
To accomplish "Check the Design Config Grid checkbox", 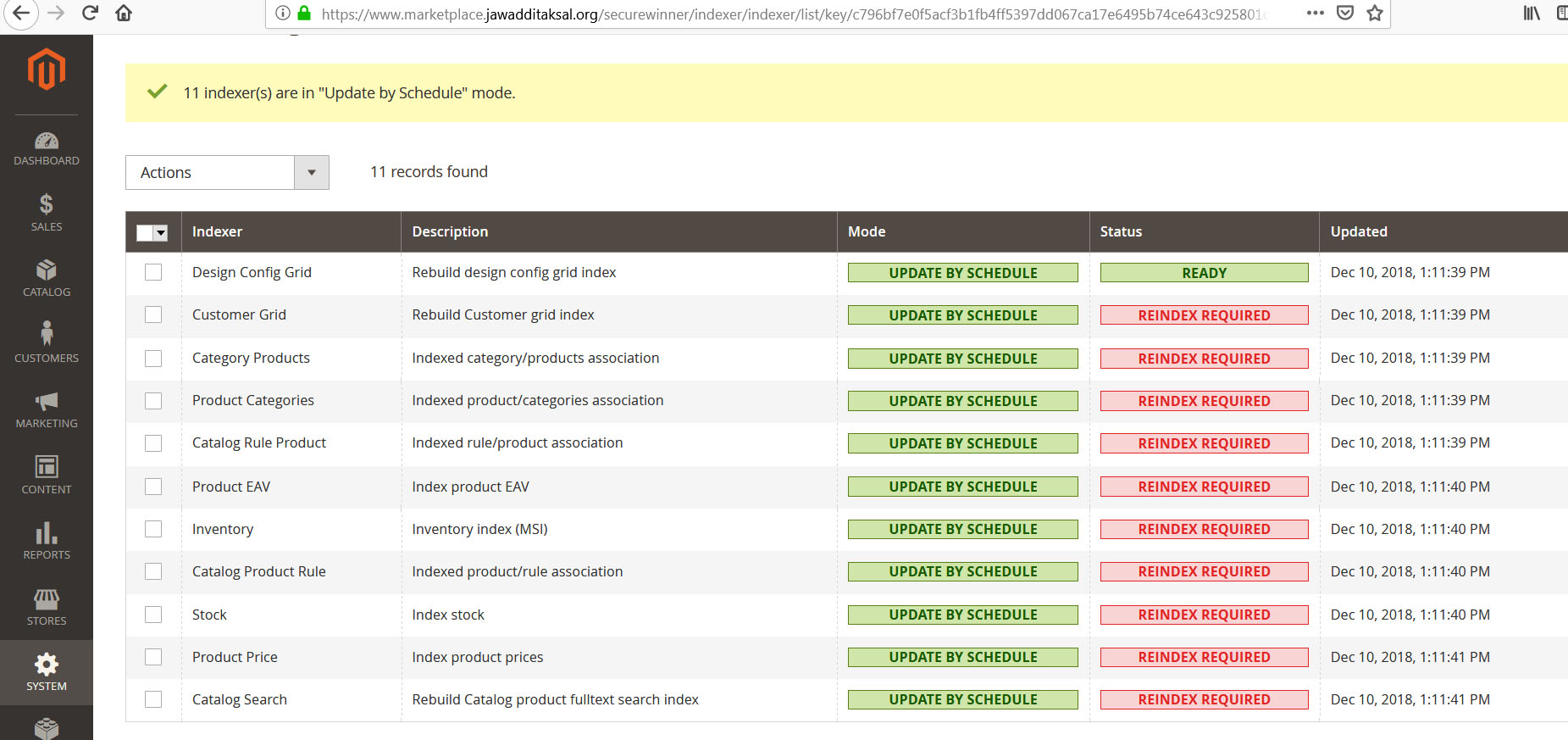I will pyautogui.click(x=153, y=272).
